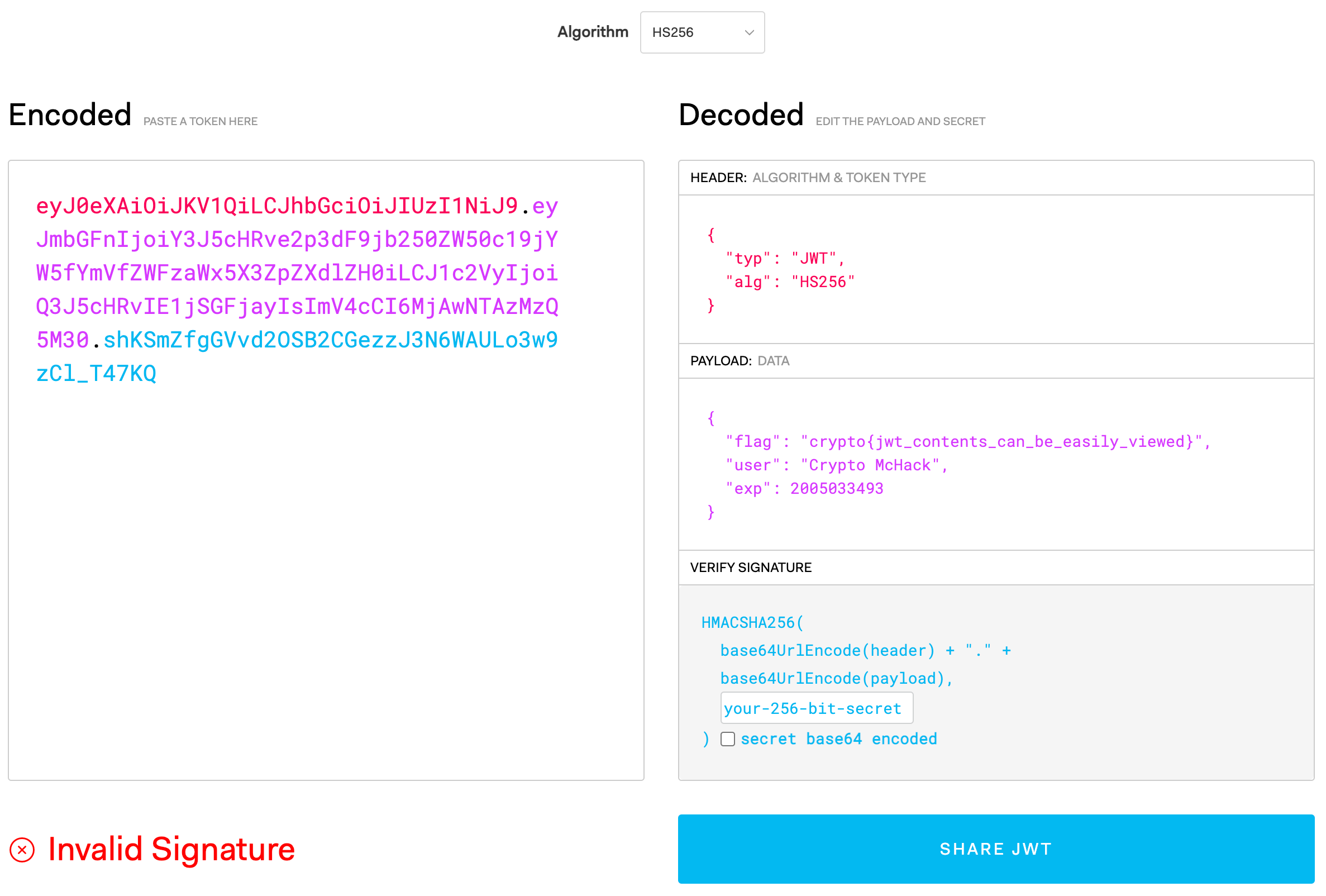The image size is (1326, 896).
Task: Check the secret base64 encoded checkbox
Action: click(727, 739)
